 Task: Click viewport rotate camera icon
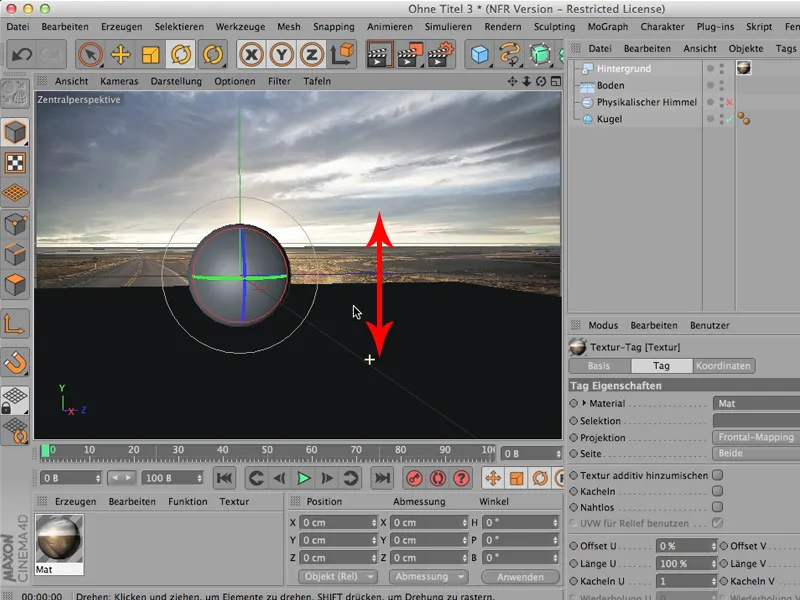[541, 82]
